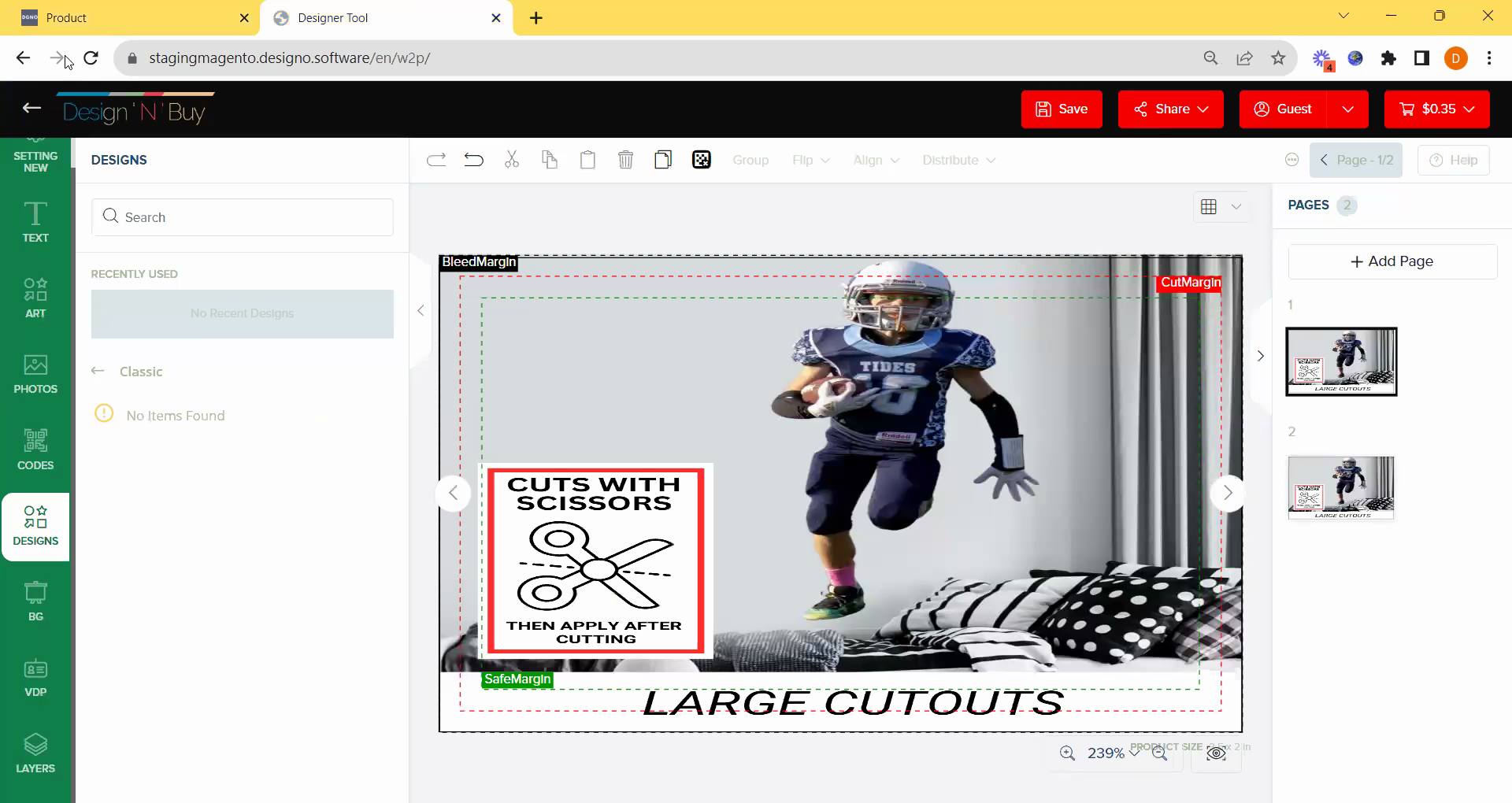Click the Add Page button

1392,261
